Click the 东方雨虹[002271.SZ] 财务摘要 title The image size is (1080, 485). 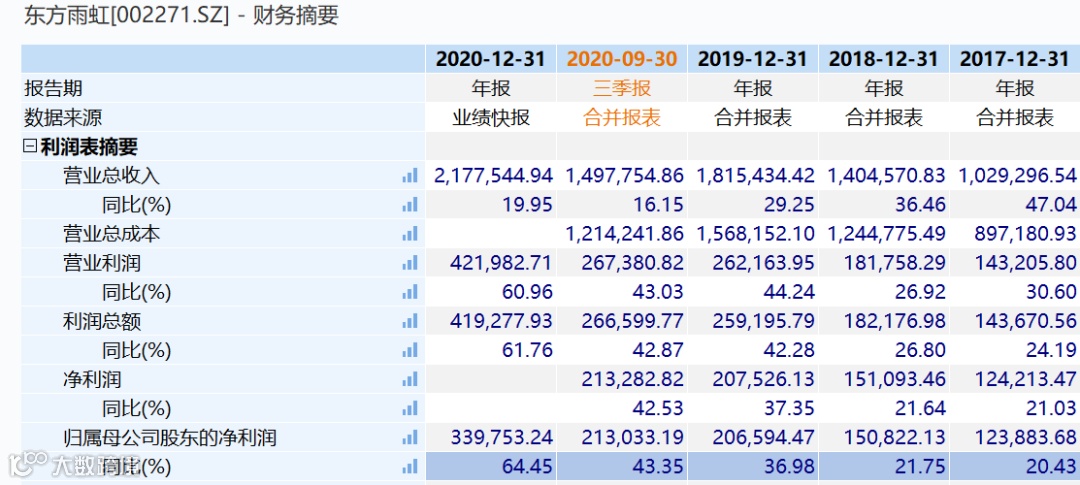(x=181, y=16)
